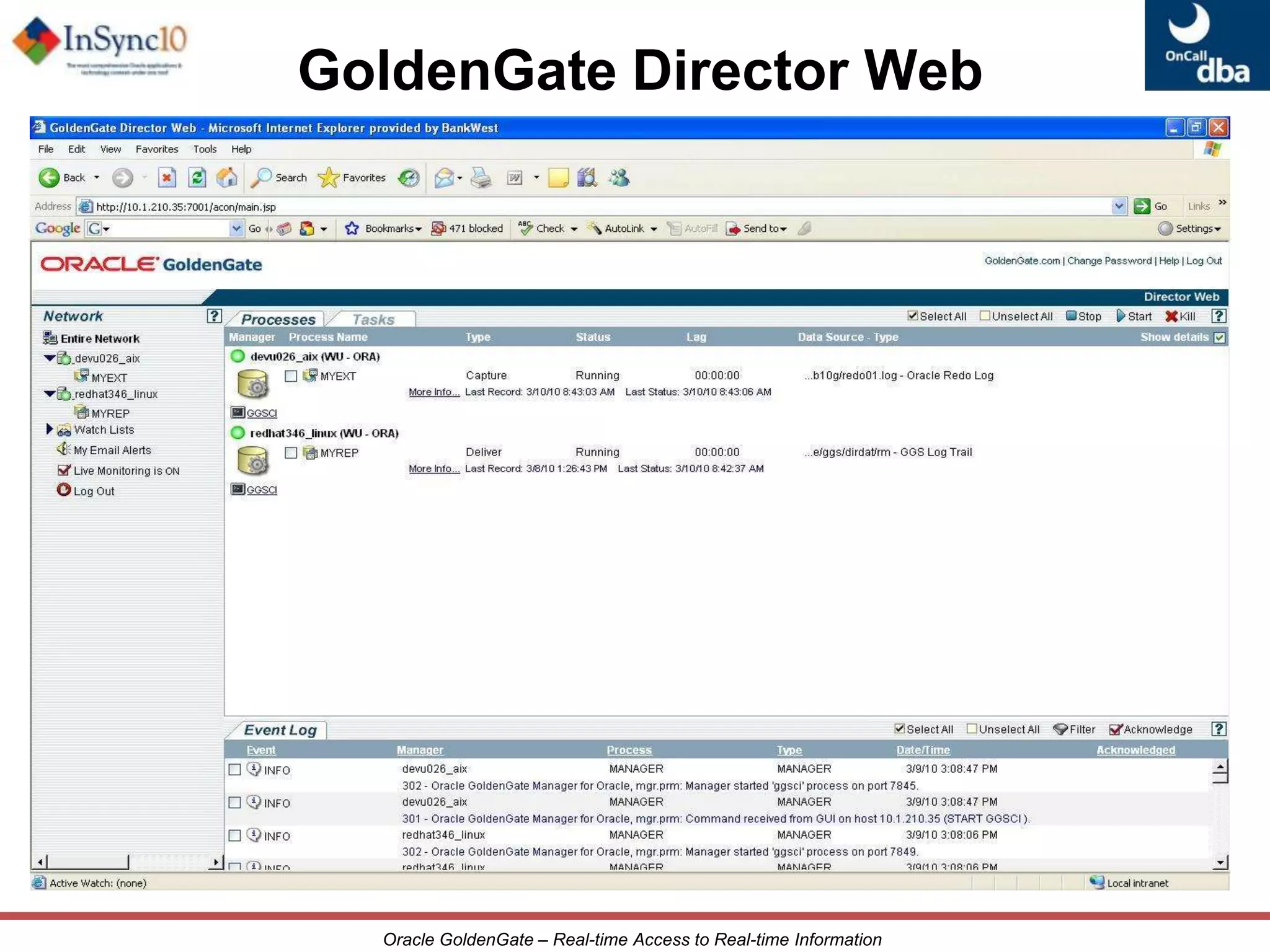Viewport: 1270px width, 952px height.
Task: Toggle the Show details checkbox
Action: pyautogui.click(x=1220, y=338)
